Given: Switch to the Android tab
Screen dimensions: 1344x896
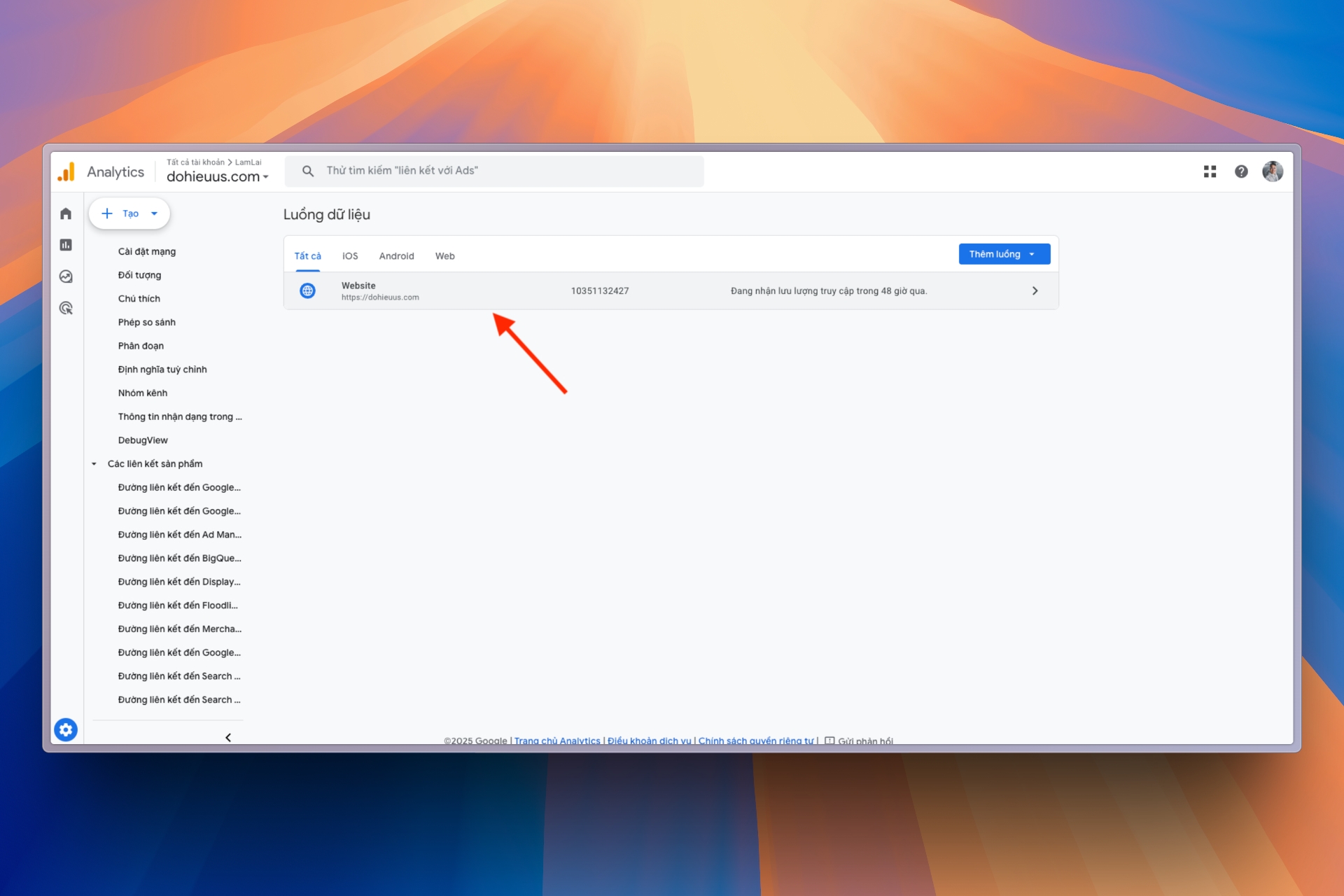Looking at the screenshot, I should [396, 256].
